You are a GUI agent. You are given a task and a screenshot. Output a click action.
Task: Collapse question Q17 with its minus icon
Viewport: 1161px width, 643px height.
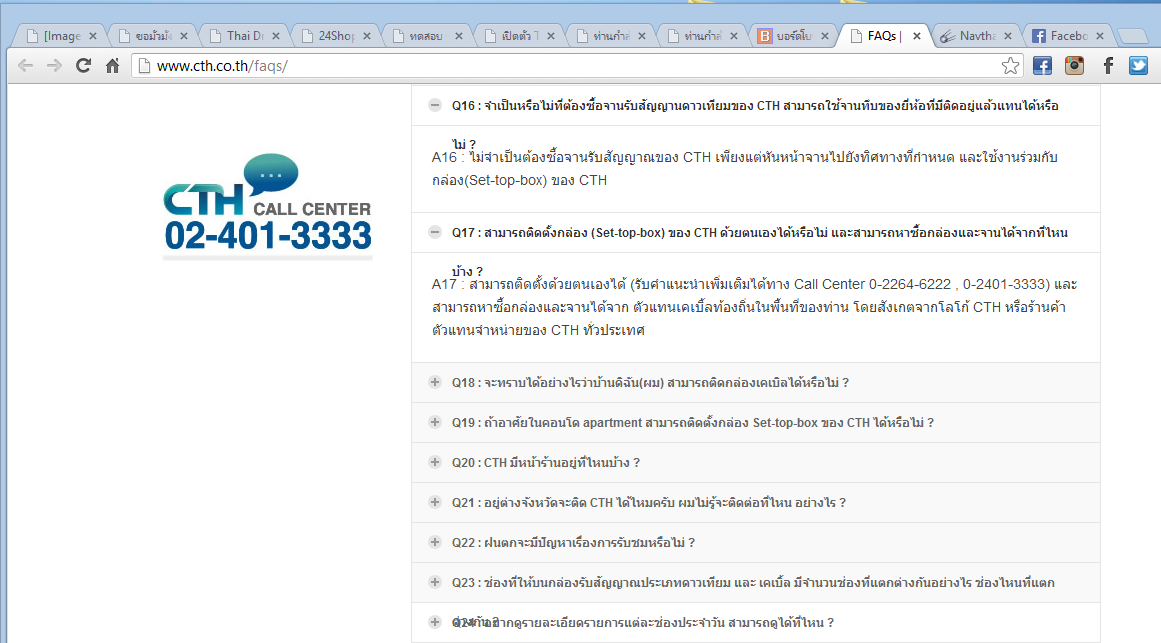pyautogui.click(x=435, y=232)
